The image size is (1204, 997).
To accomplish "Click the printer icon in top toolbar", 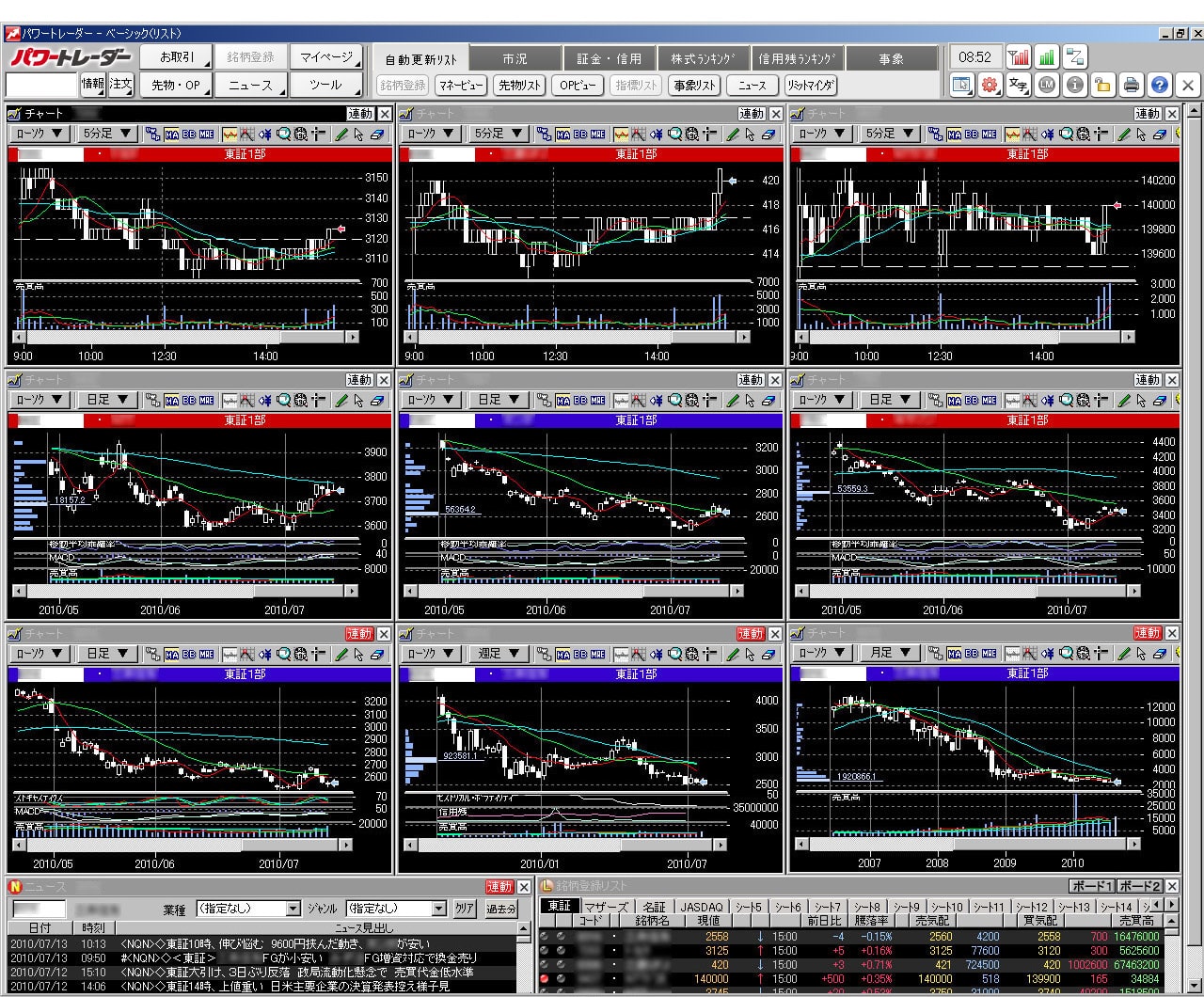I will [x=1131, y=86].
